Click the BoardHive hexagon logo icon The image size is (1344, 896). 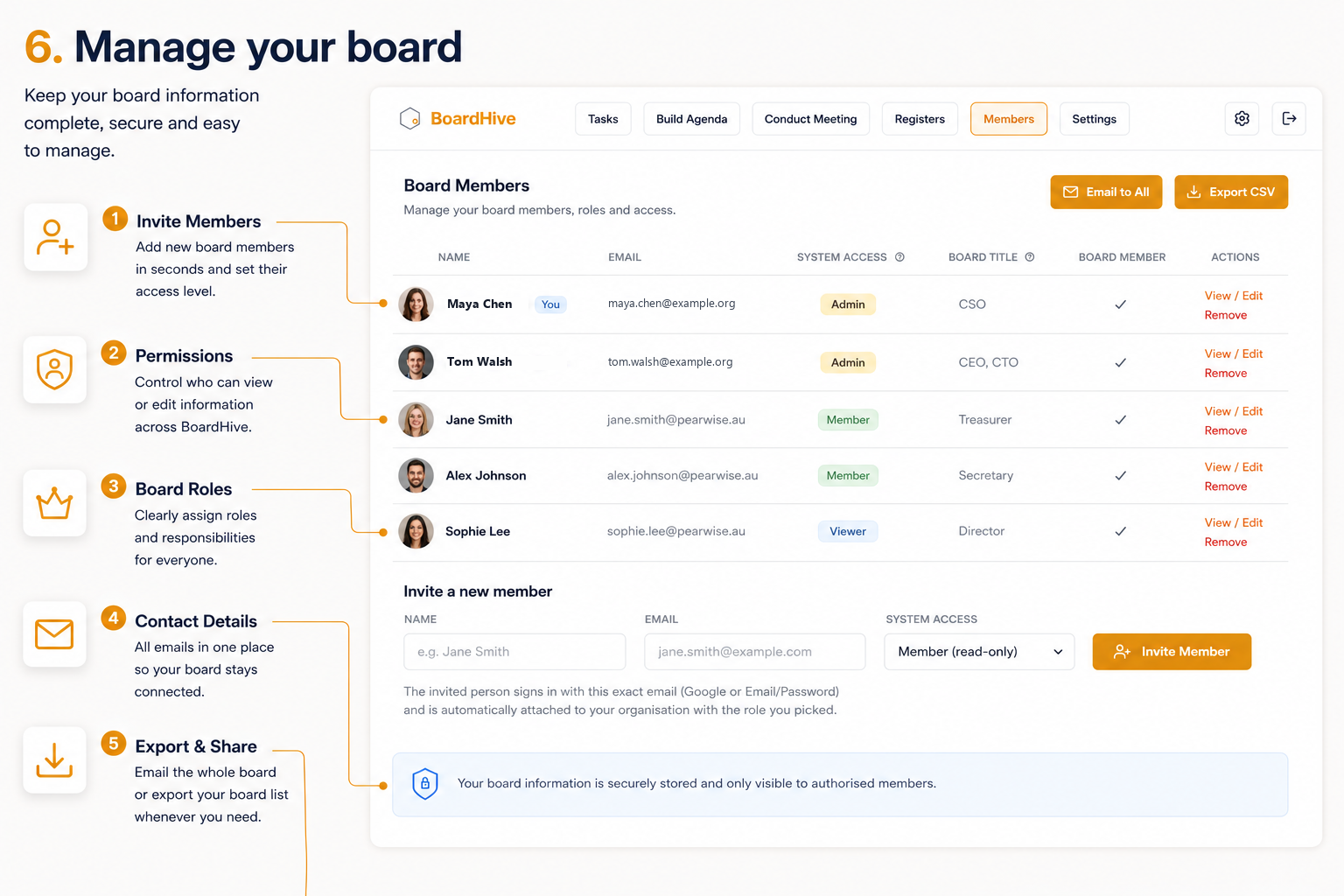pos(409,118)
